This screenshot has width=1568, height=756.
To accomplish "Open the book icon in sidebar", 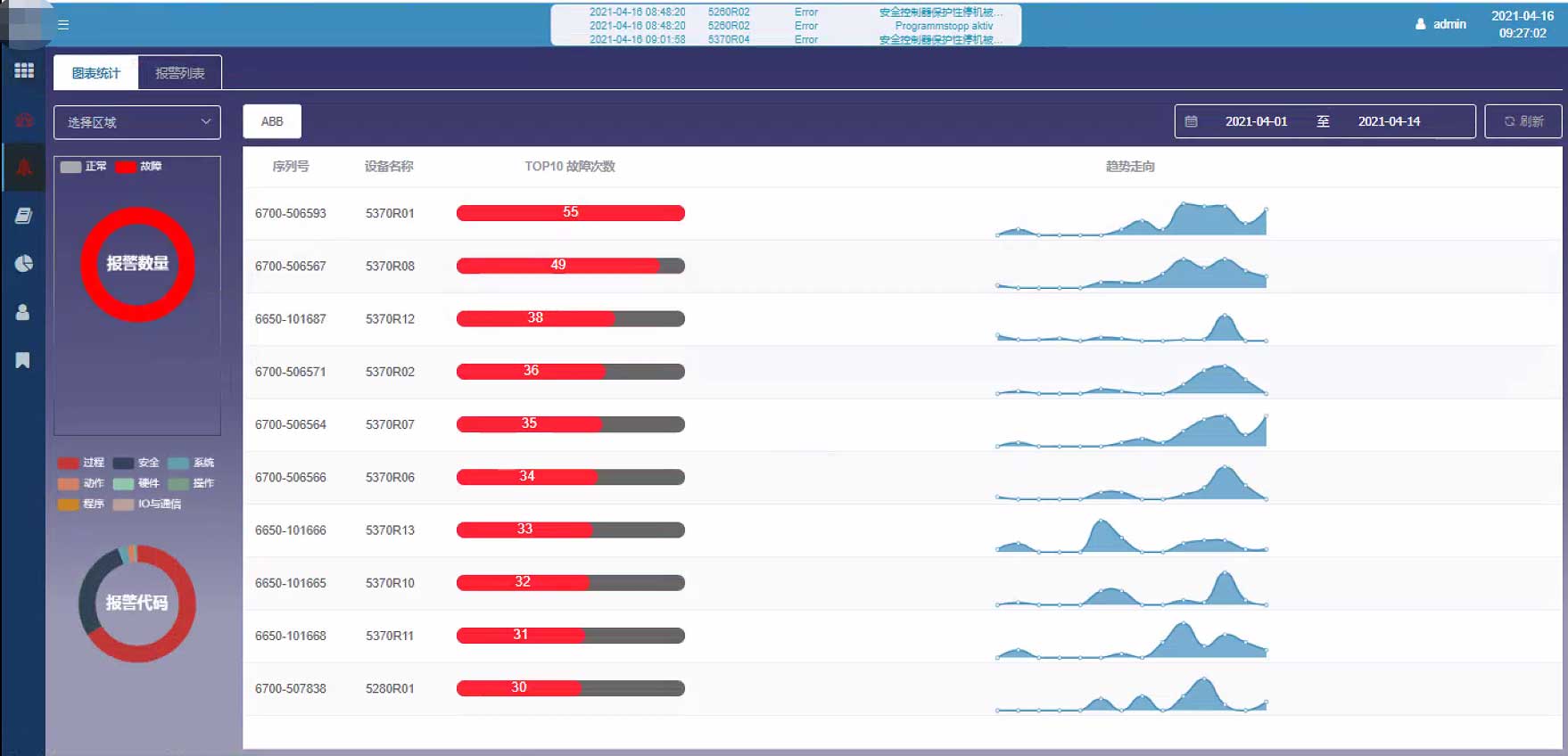I will [24, 216].
